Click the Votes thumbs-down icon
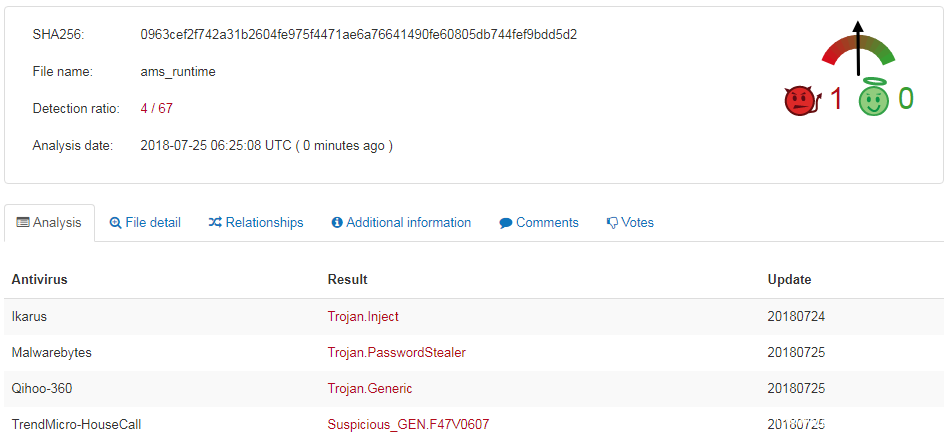Image resolution: width=946 pixels, height=440 pixels. click(612, 223)
